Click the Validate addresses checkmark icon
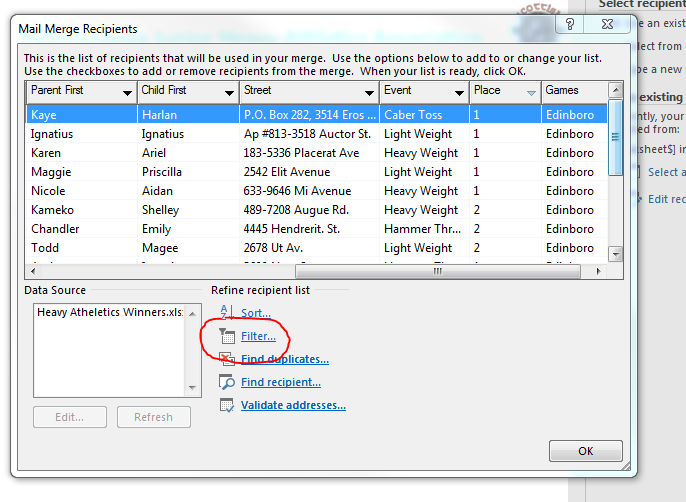The image size is (686, 502). [226, 406]
